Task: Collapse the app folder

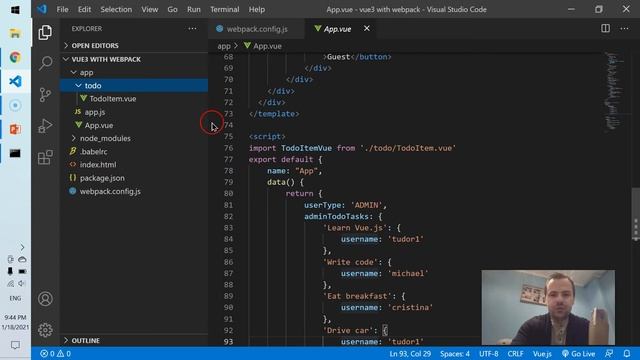Action: click(134, 72)
